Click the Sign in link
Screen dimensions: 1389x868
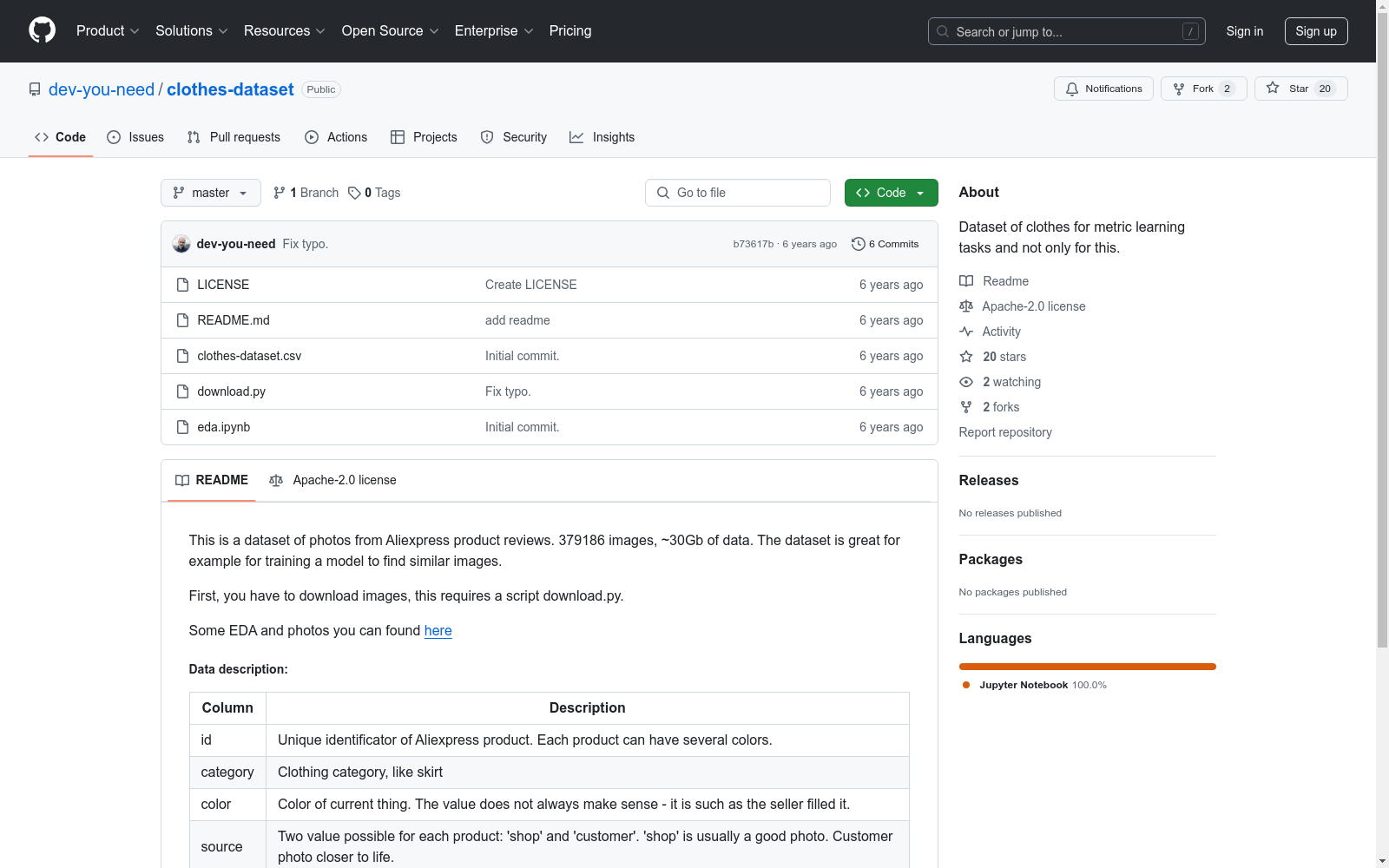point(1245,31)
